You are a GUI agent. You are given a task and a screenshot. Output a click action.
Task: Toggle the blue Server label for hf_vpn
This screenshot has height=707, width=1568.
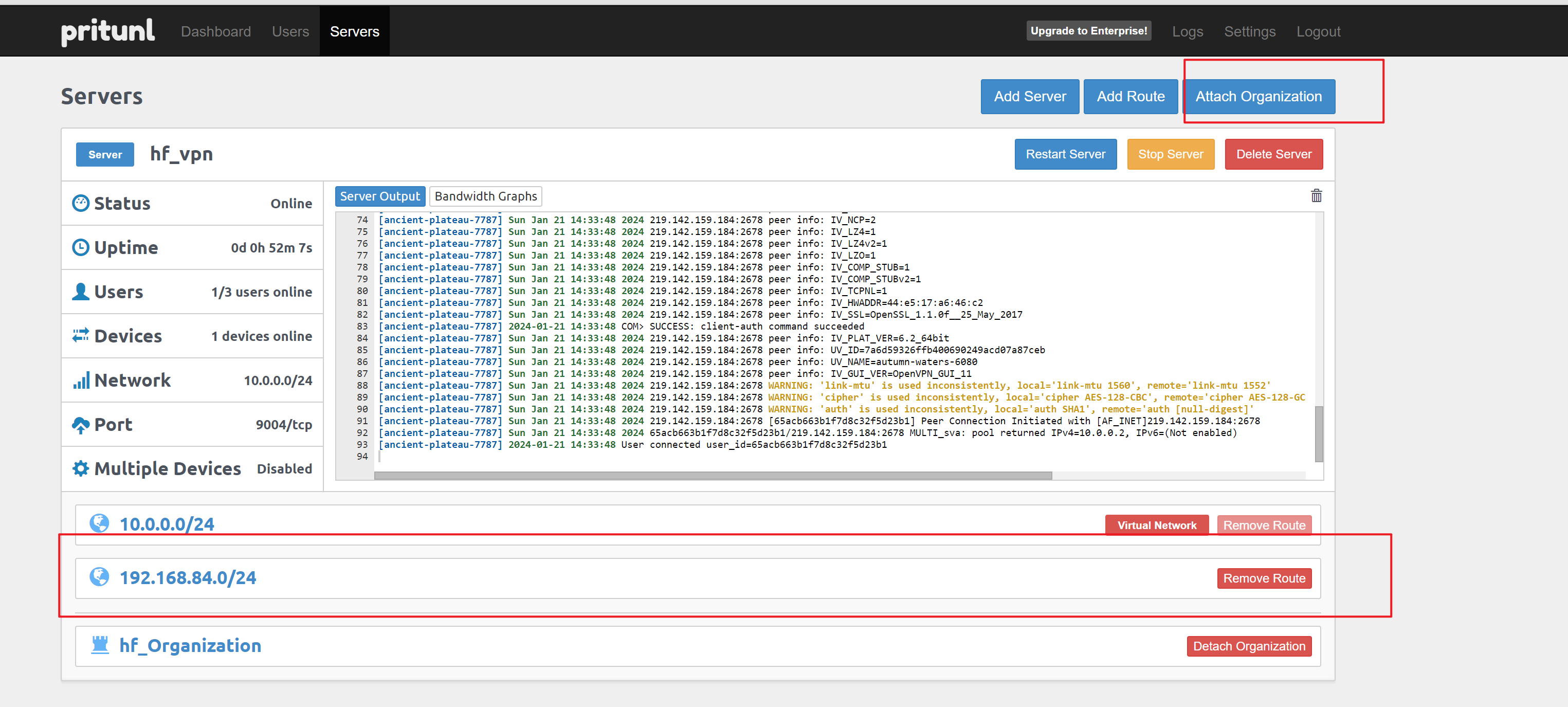point(105,155)
